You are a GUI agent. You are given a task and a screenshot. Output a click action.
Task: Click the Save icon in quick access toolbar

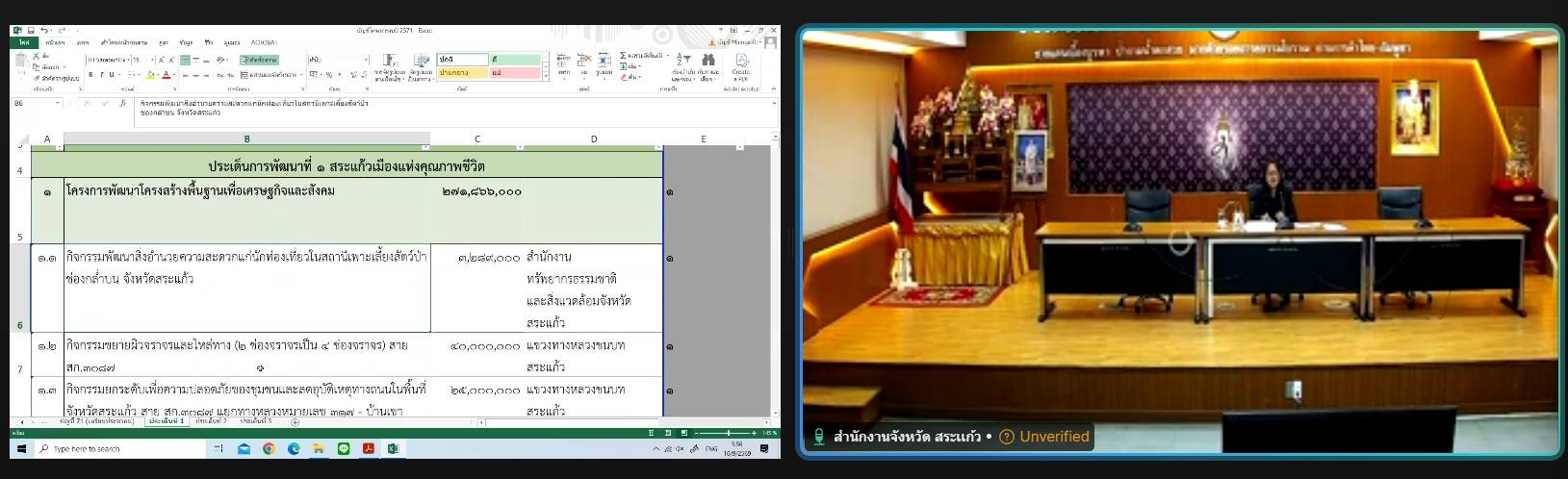(x=31, y=31)
